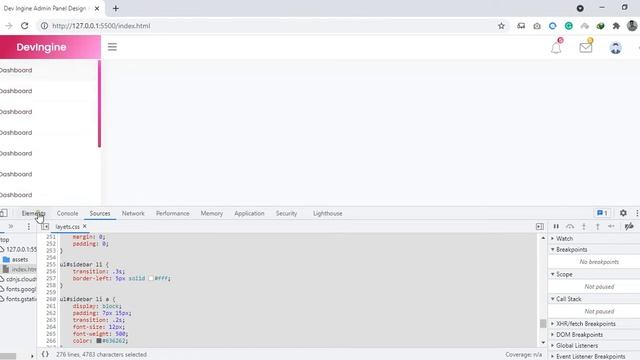Switch to the Console tab
Viewport: 640px width, 360px height.
coord(67,213)
